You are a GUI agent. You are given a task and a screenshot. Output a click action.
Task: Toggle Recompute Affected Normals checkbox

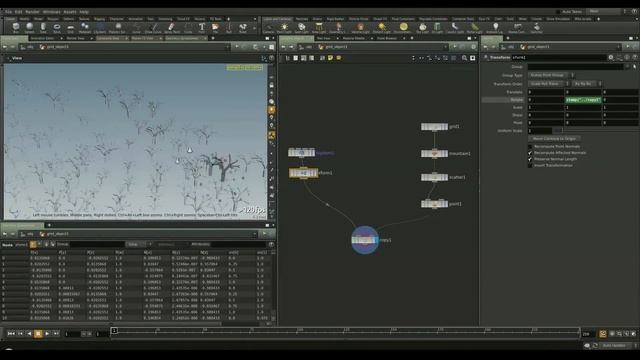click(530, 153)
